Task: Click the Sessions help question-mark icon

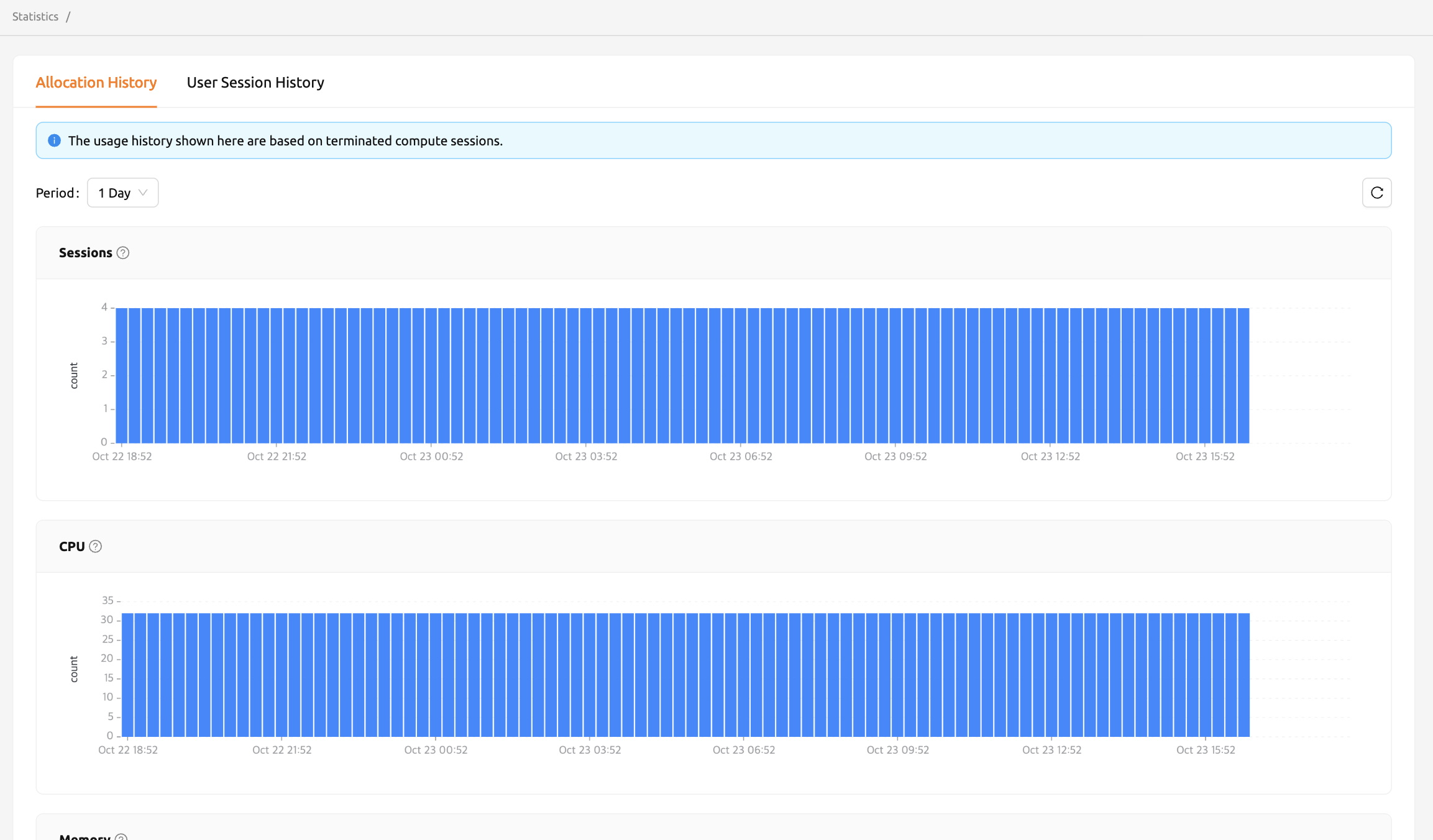Action: [x=123, y=253]
